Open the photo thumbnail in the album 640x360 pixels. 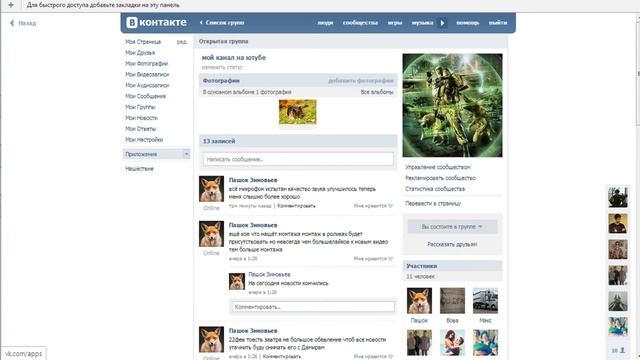[298, 112]
